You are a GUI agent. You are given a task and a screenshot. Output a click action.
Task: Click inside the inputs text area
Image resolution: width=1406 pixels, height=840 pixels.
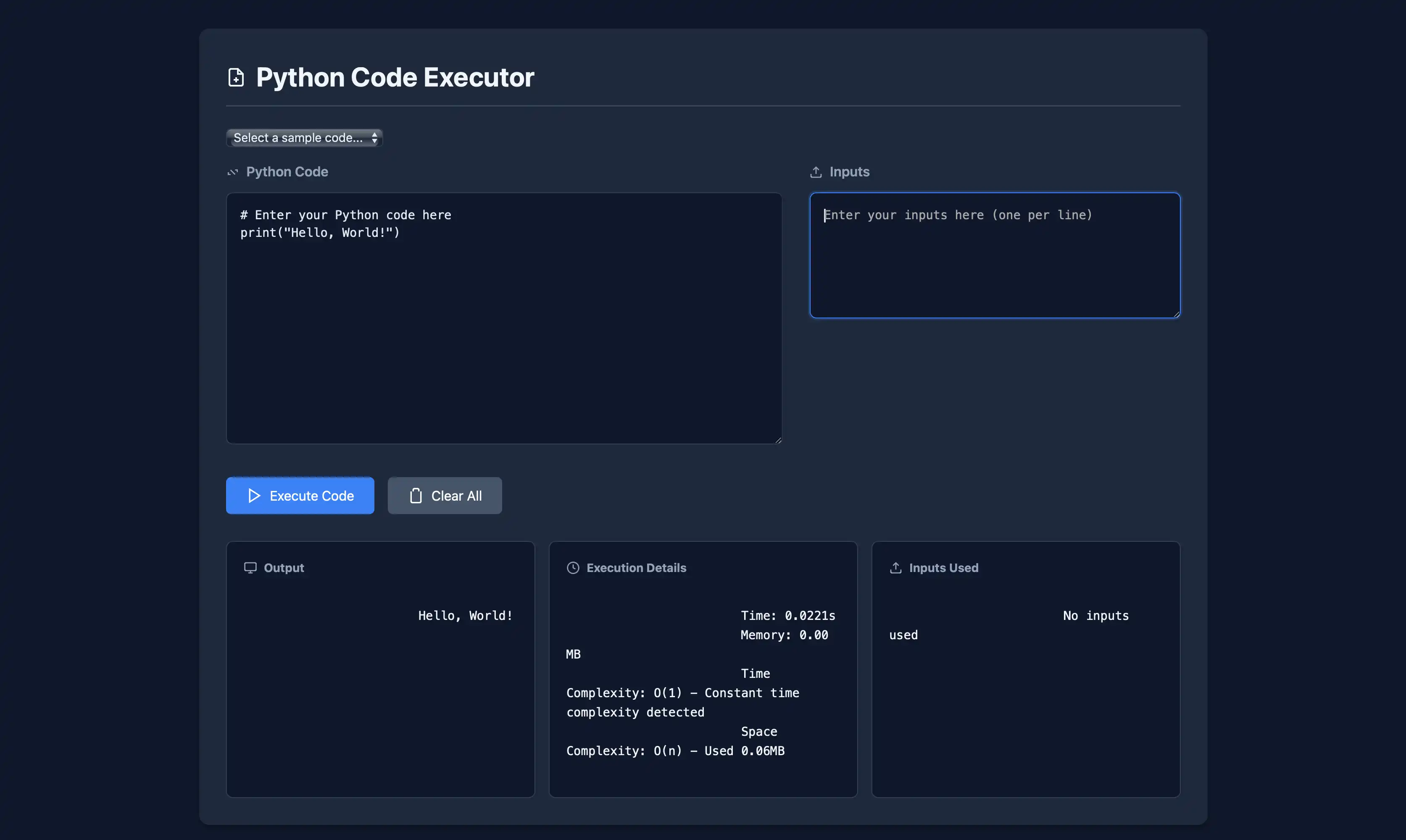click(x=994, y=266)
